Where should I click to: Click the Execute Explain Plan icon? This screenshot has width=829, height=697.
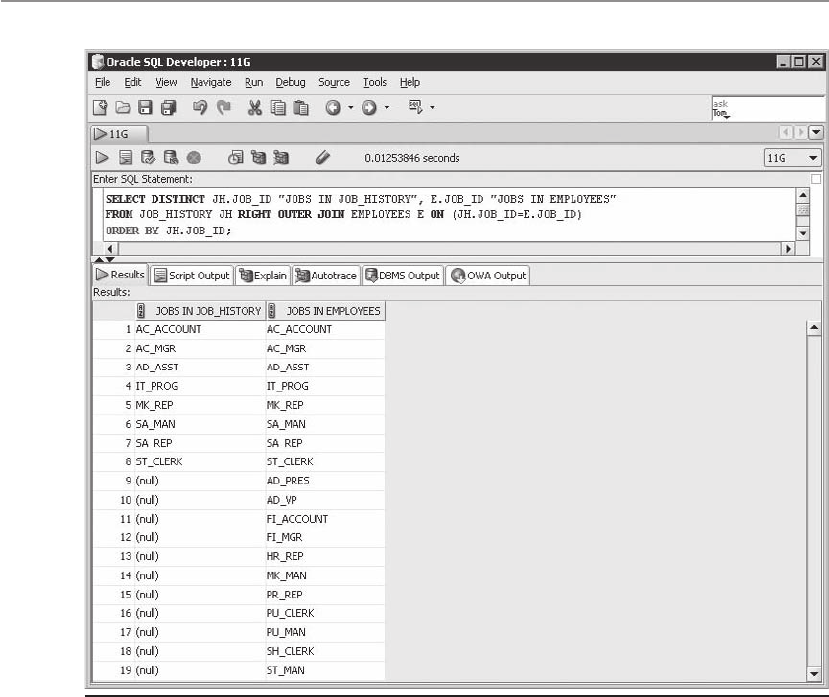click(x=259, y=158)
